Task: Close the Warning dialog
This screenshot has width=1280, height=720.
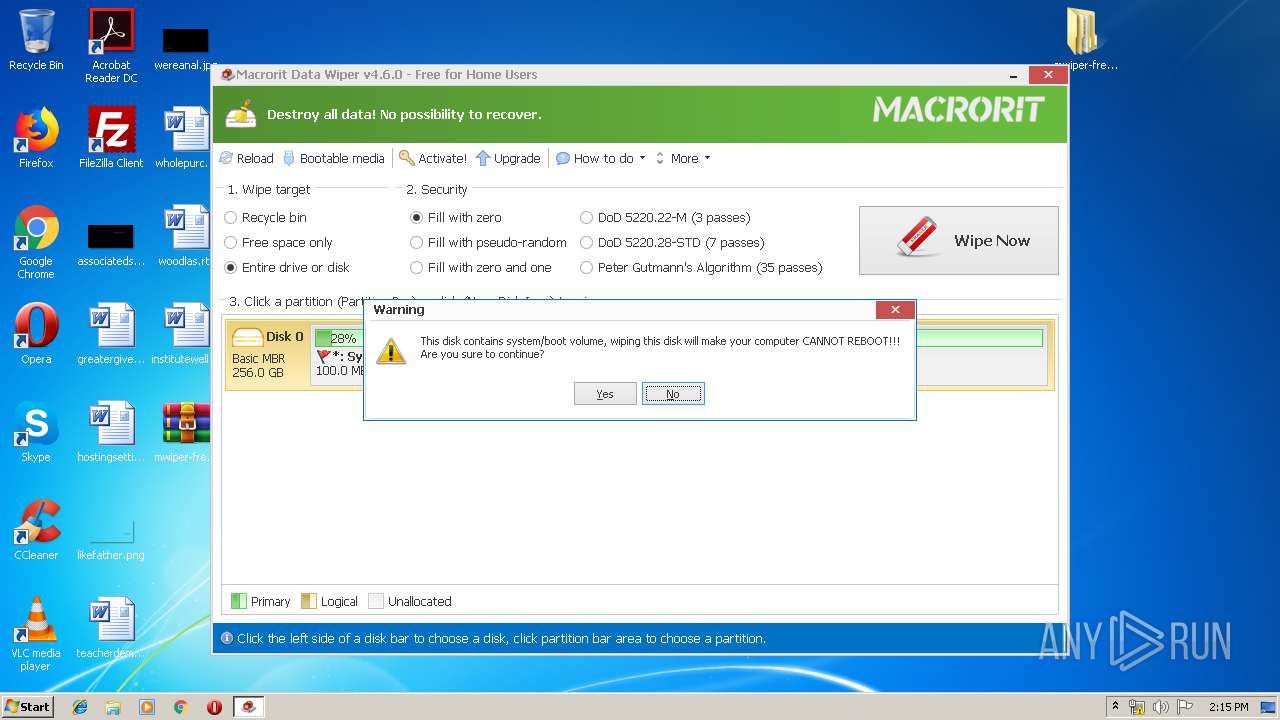Action: point(895,310)
